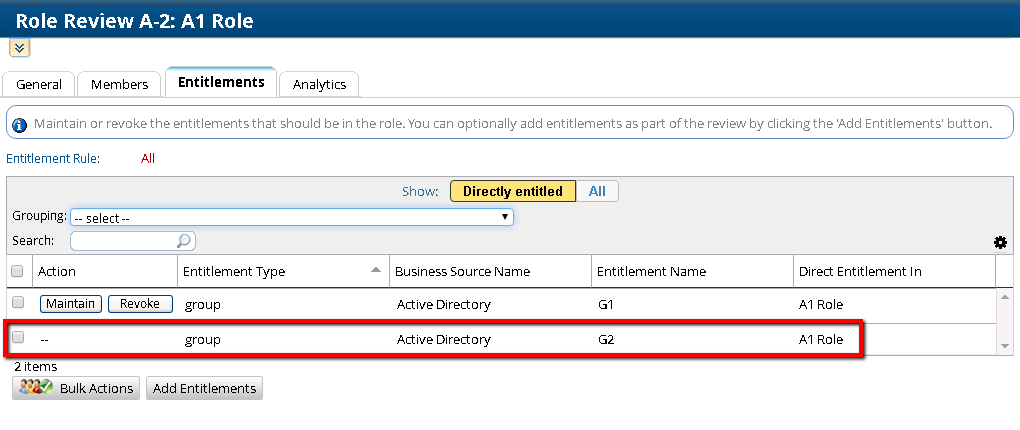Click the Bulk Actions users icon
The image size is (1020, 430).
tap(35, 388)
